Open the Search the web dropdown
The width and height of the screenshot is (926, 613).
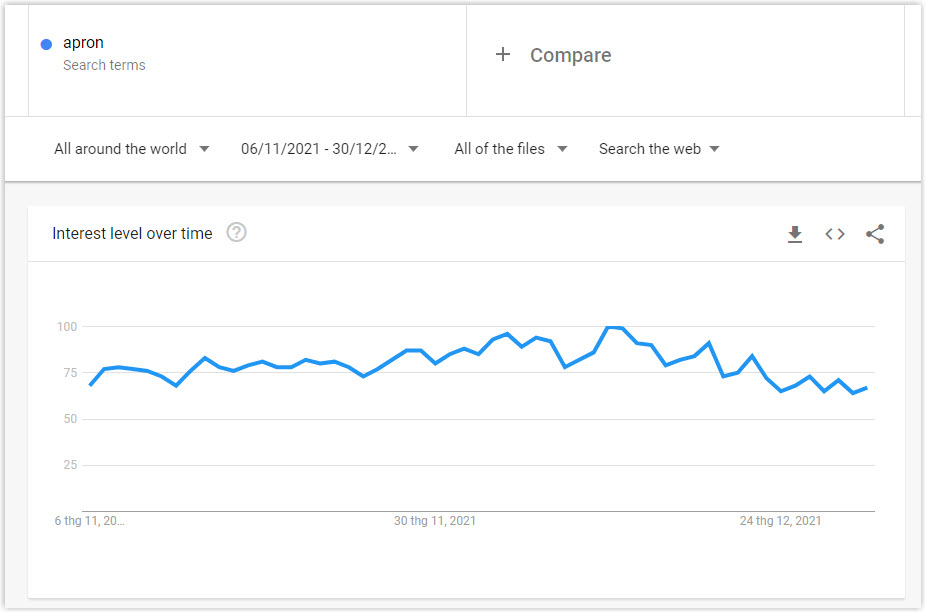659,149
